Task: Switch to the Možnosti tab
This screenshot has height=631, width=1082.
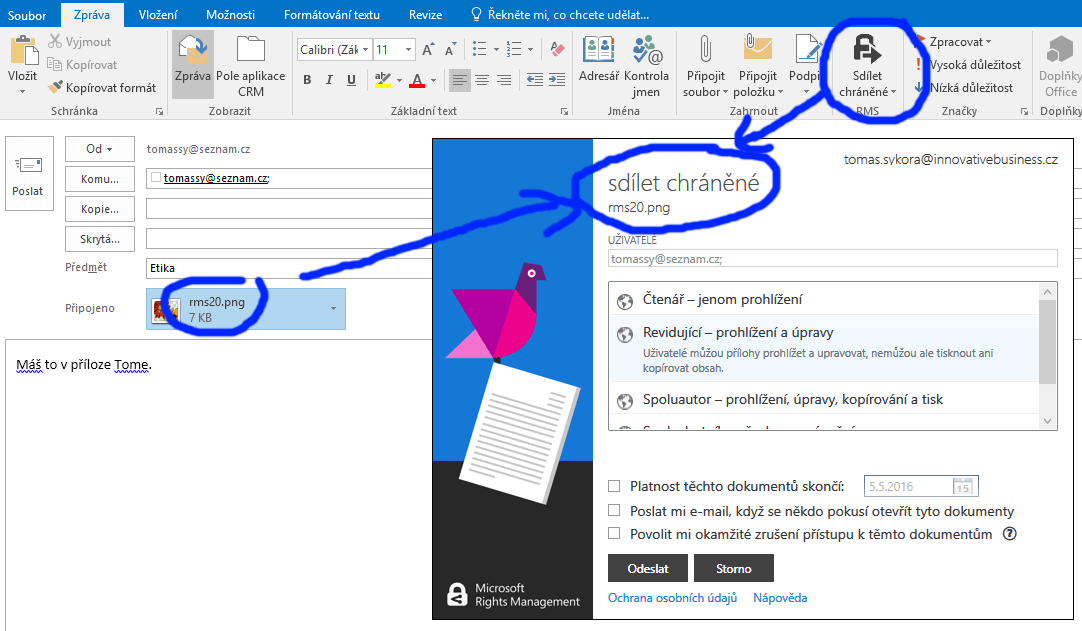Action: point(230,14)
